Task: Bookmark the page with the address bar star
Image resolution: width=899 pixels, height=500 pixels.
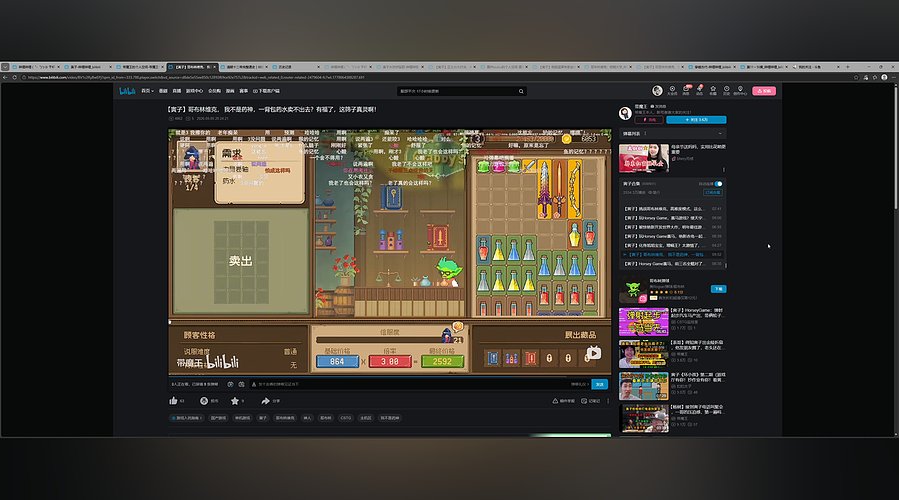Action: point(855,77)
